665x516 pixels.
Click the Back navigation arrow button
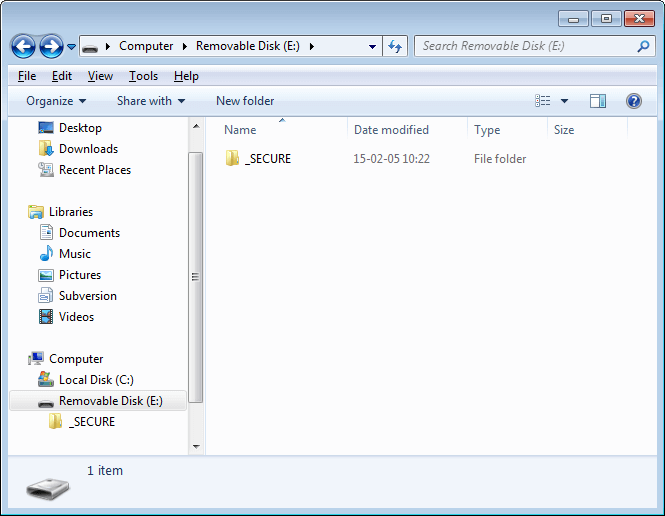[x=24, y=46]
